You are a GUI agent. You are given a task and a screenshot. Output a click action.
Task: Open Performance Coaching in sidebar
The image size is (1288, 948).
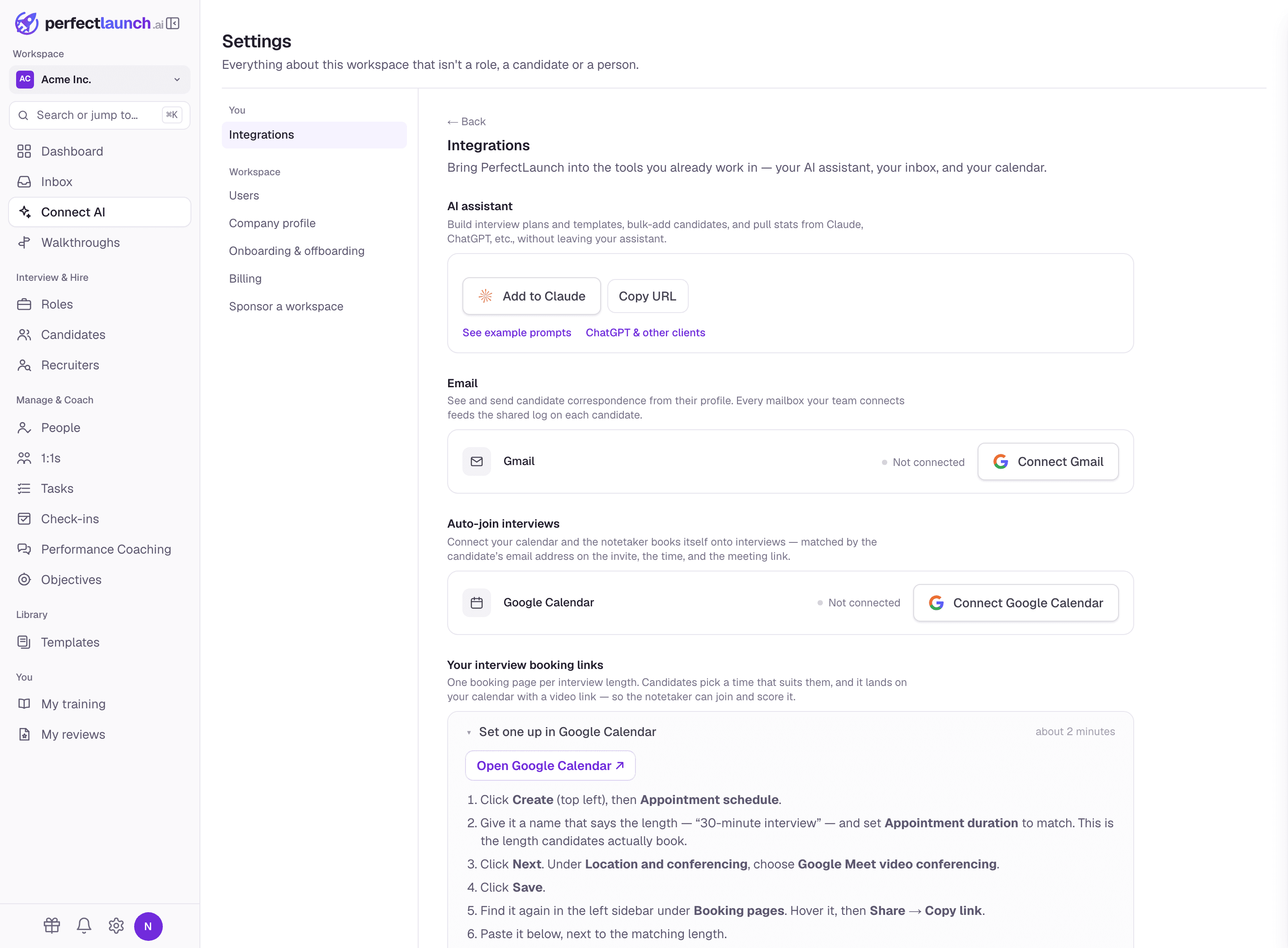pos(100,550)
